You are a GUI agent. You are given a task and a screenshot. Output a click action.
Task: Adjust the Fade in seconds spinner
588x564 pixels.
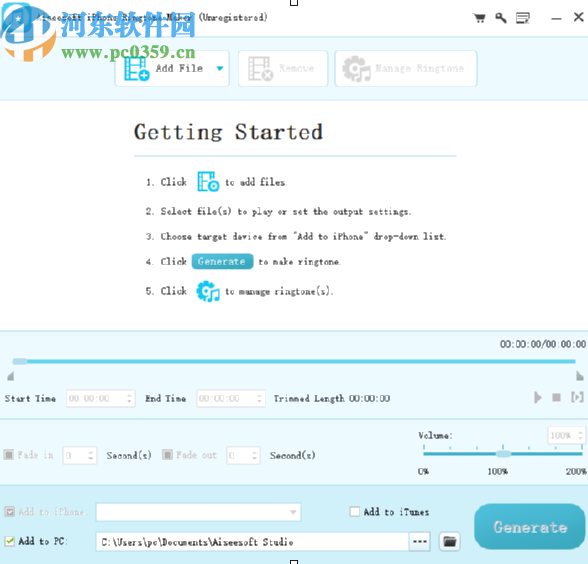coord(90,456)
